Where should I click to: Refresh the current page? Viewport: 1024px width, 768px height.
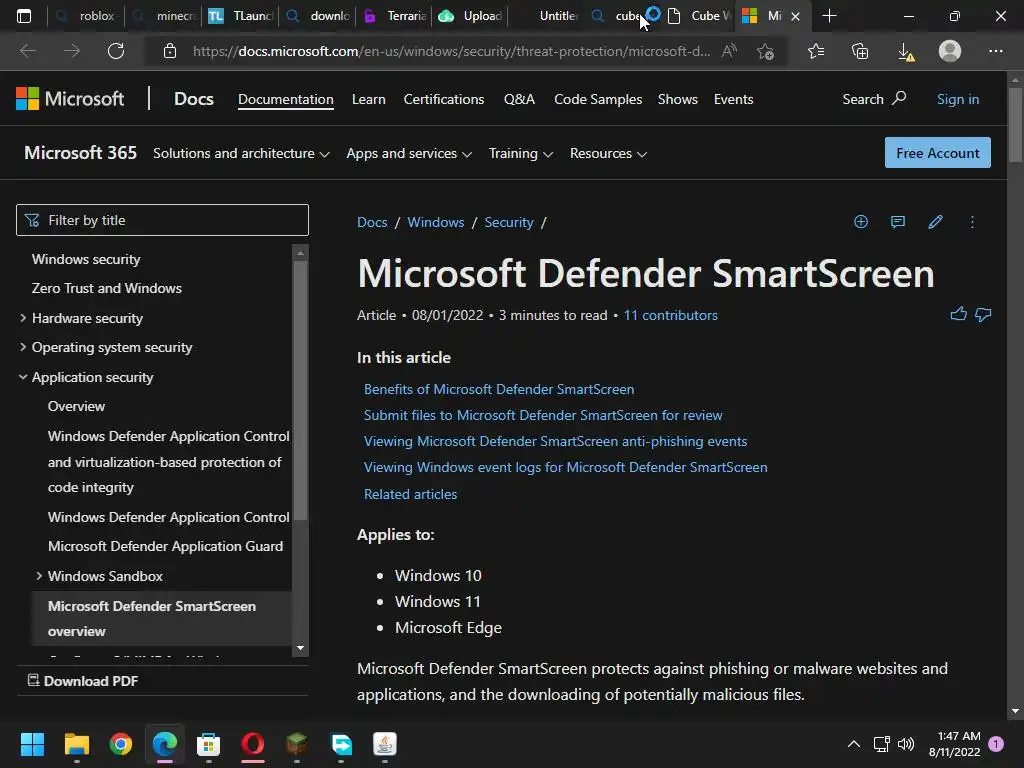point(116,51)
